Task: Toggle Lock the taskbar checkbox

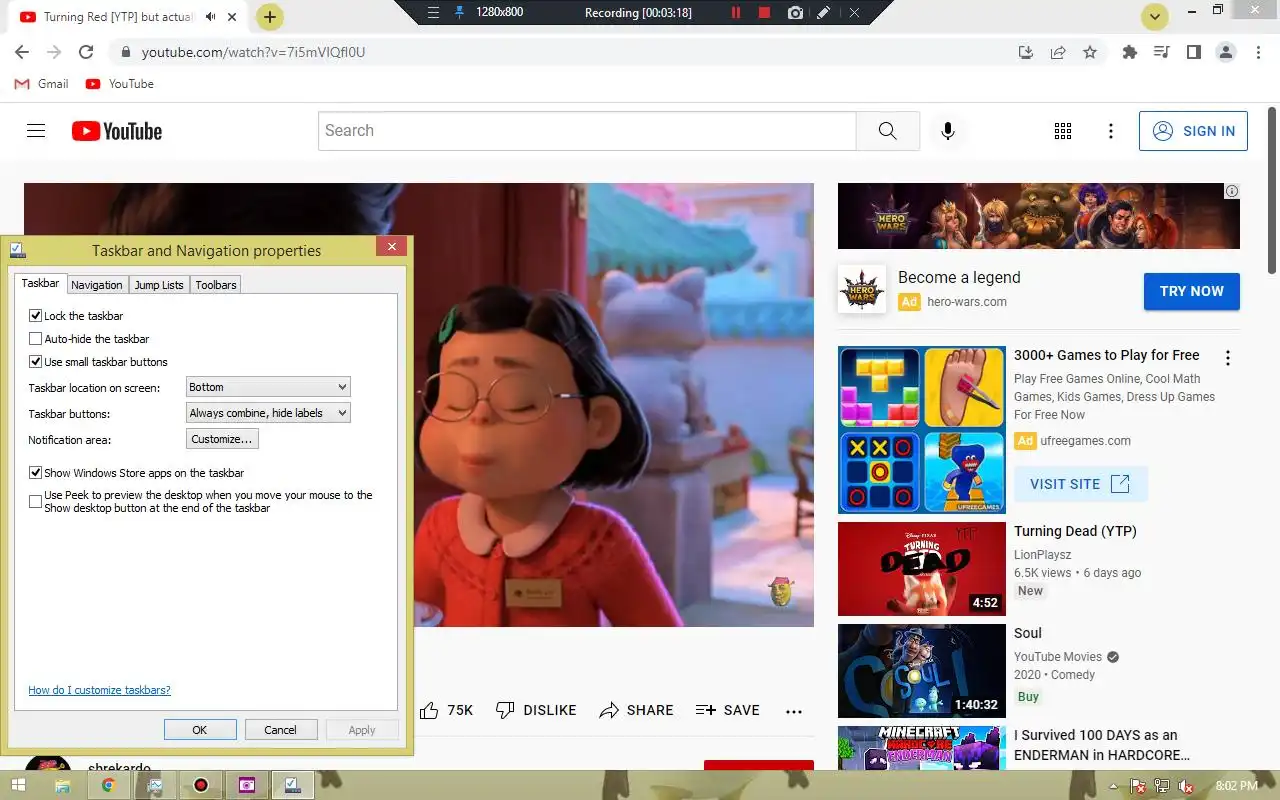Action: pos(36,316)
